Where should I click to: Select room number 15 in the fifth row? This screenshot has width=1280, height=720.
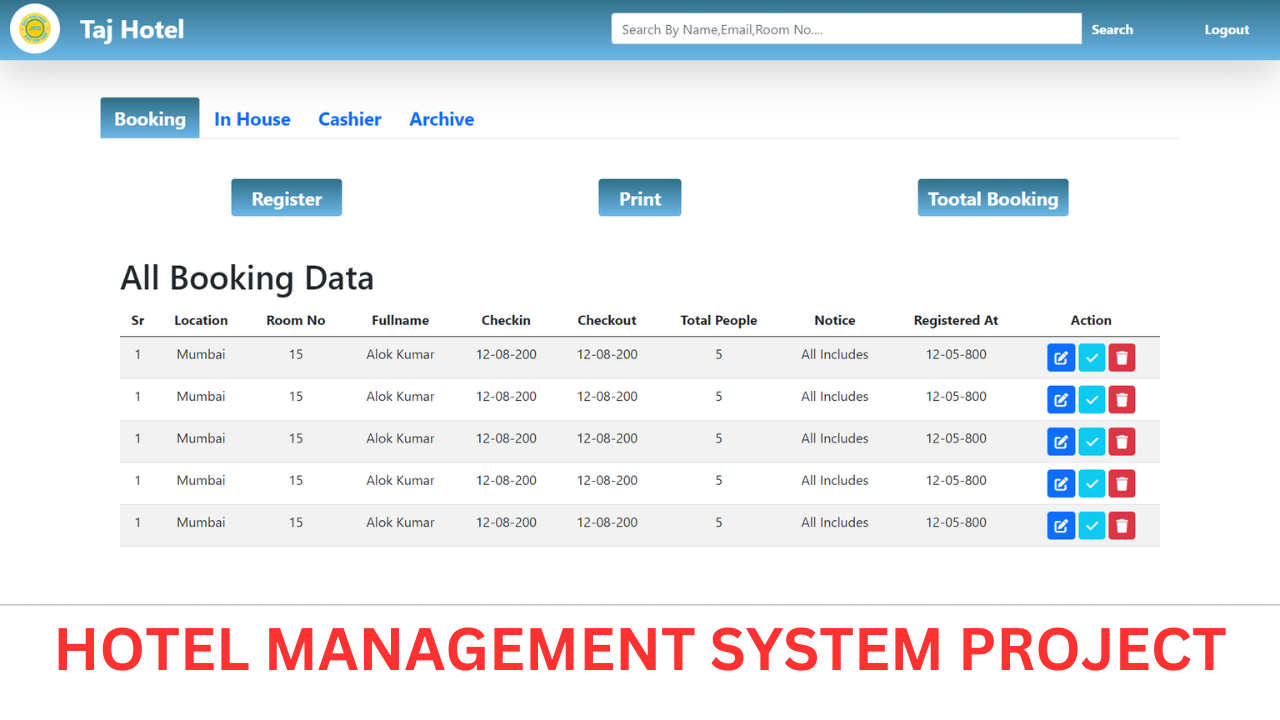coord(296,522)
